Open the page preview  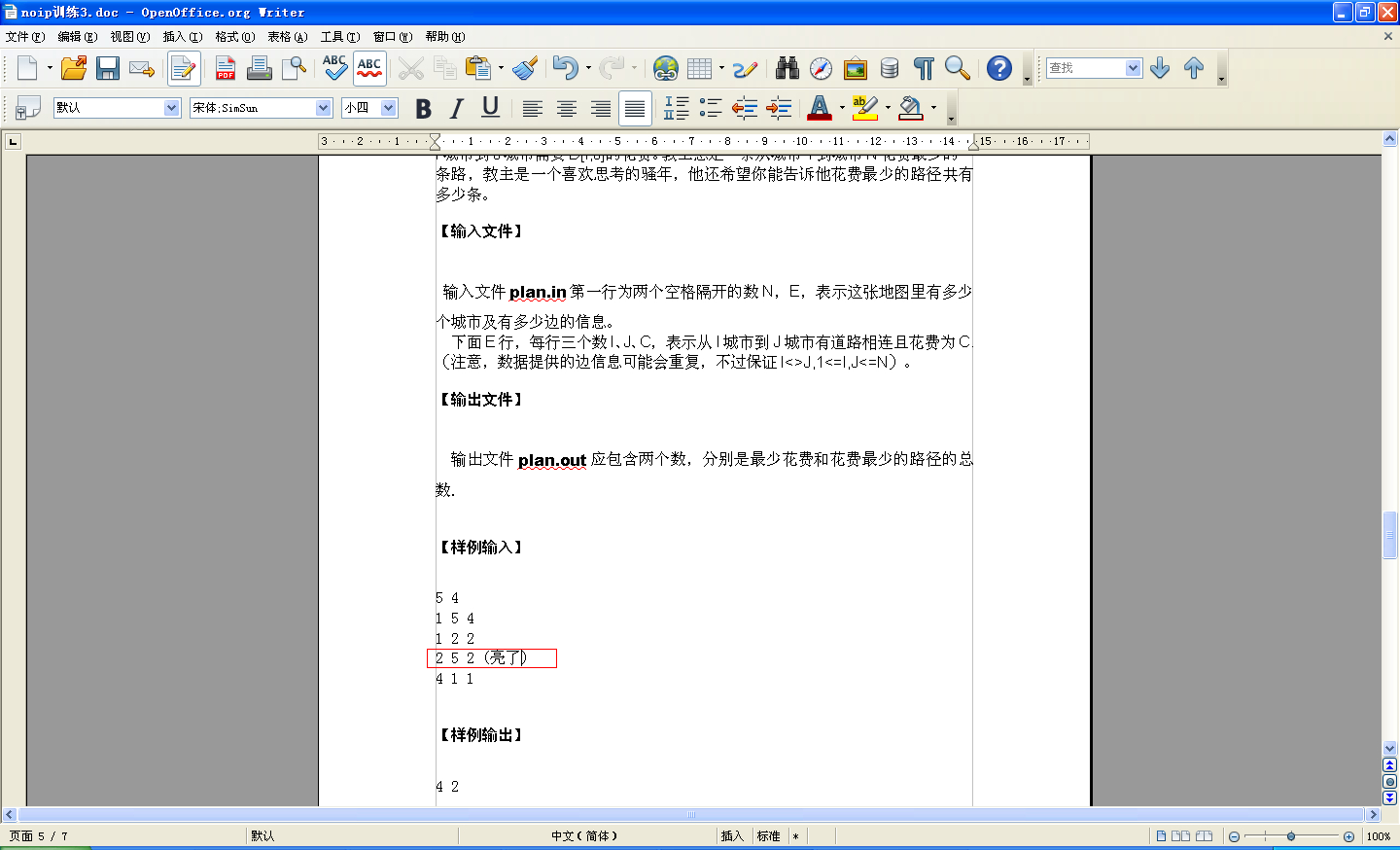coord(294,68)
